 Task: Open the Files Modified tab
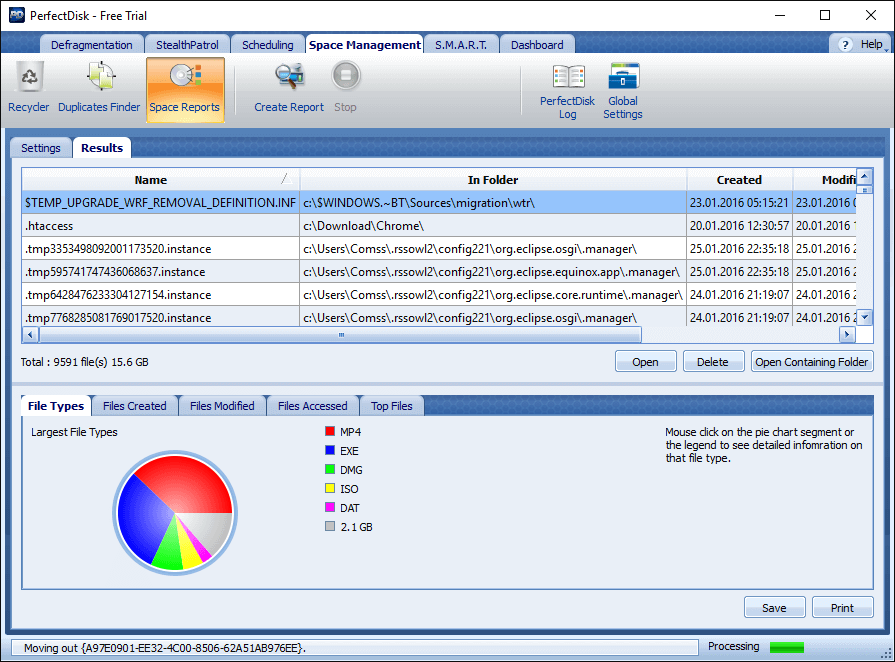[222, 406]
